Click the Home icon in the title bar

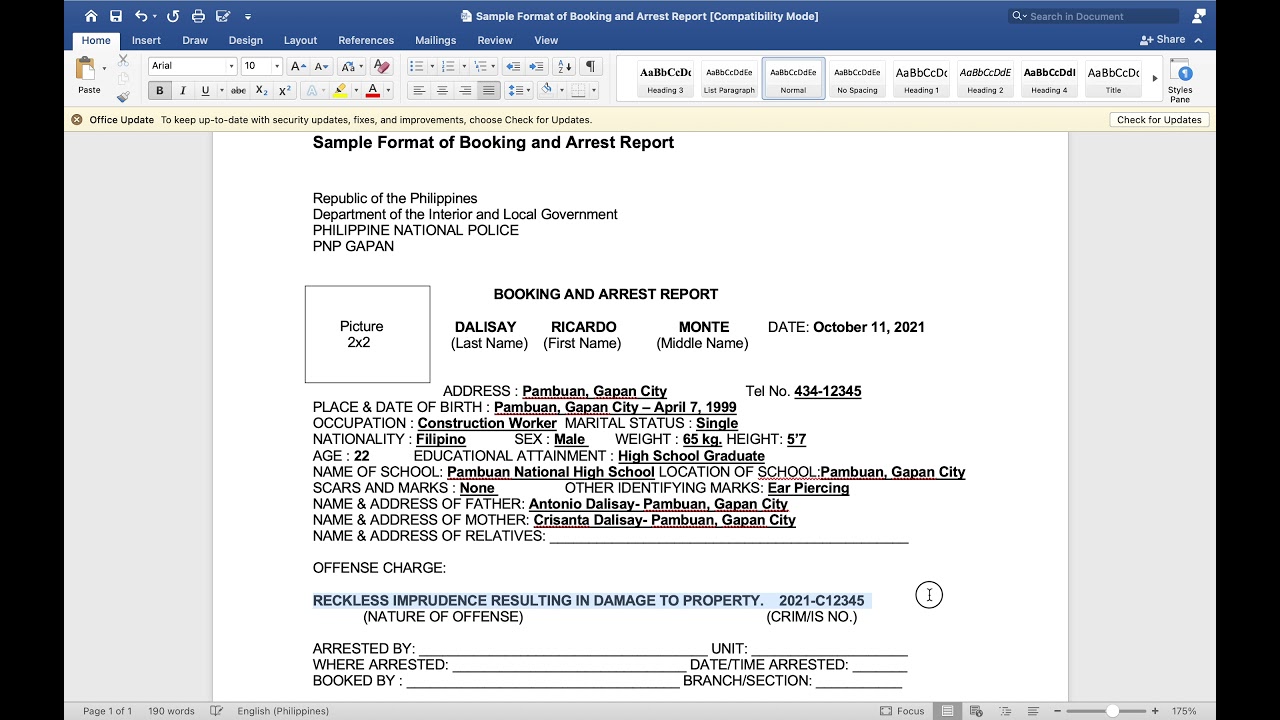(x=91, y=16)
